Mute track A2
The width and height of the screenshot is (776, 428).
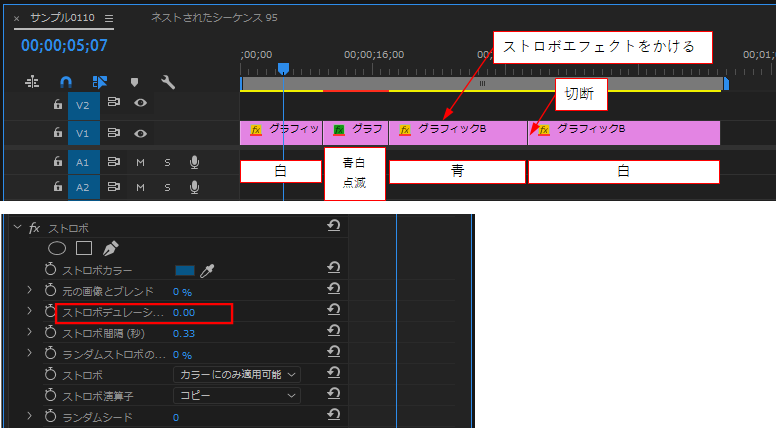[141, 188]
